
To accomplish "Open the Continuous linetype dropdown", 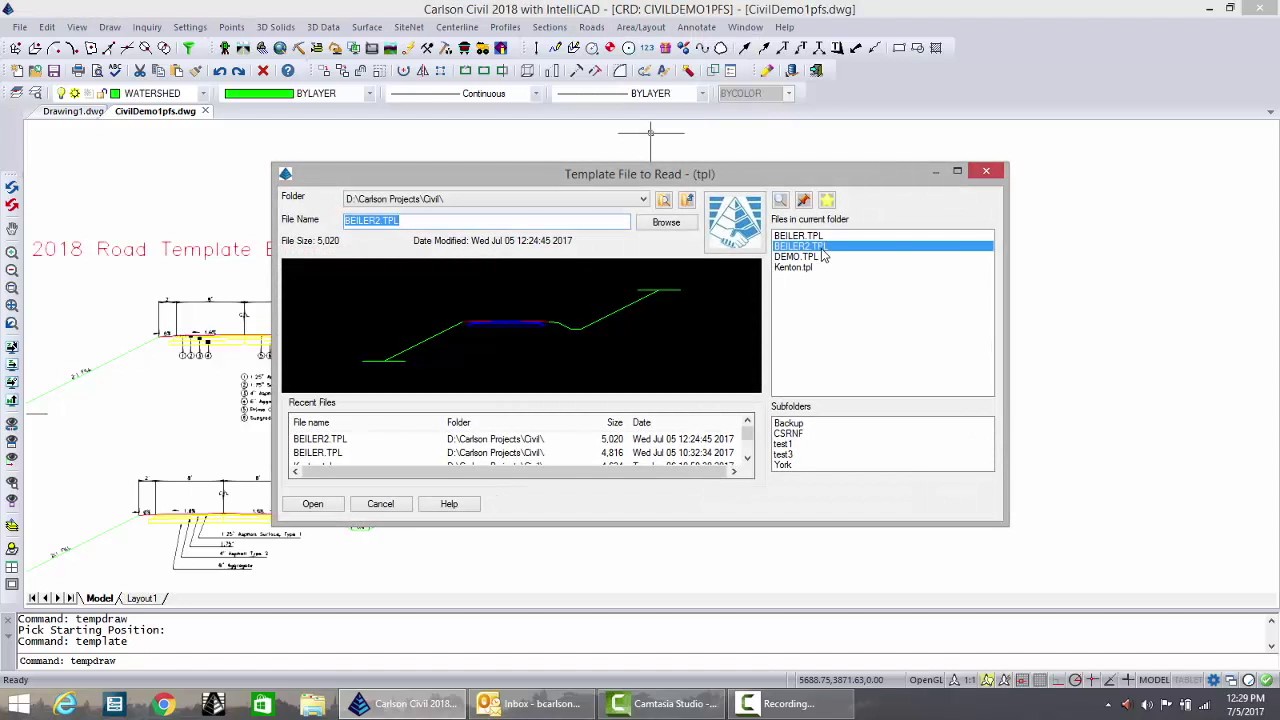I will [535, 94].
